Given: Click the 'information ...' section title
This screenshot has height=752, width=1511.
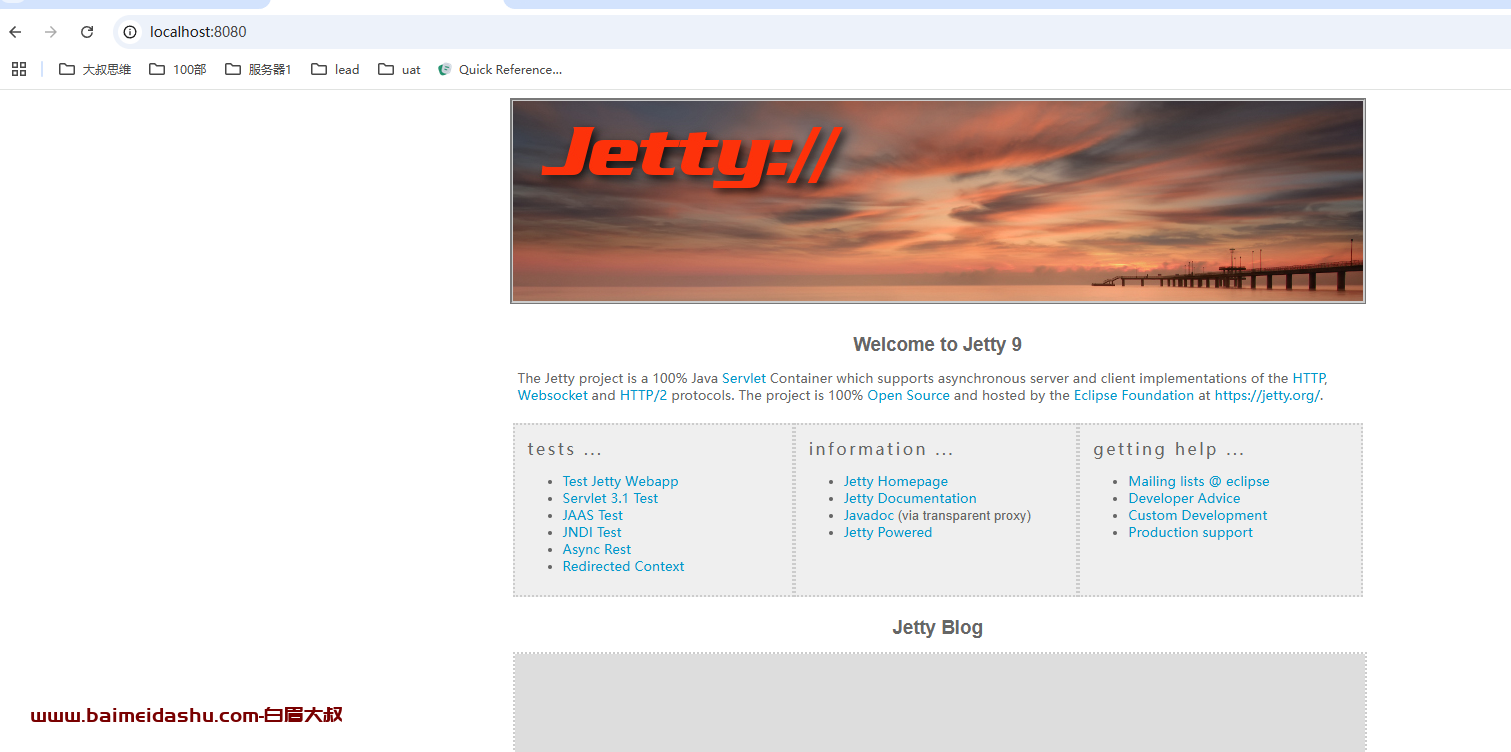Looking at the screenshot, I should [881, 449].
